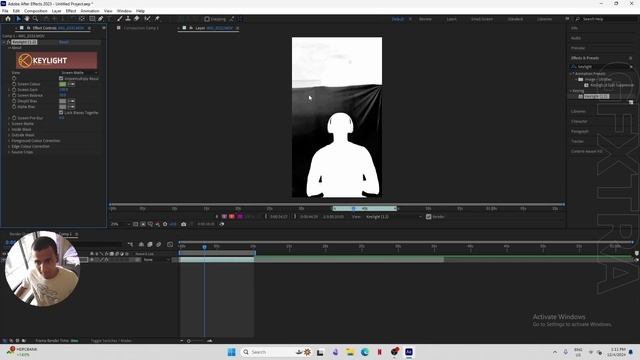Open the Character panel
640x360 pixels.
pyautogui.click(x=579, y=121)
